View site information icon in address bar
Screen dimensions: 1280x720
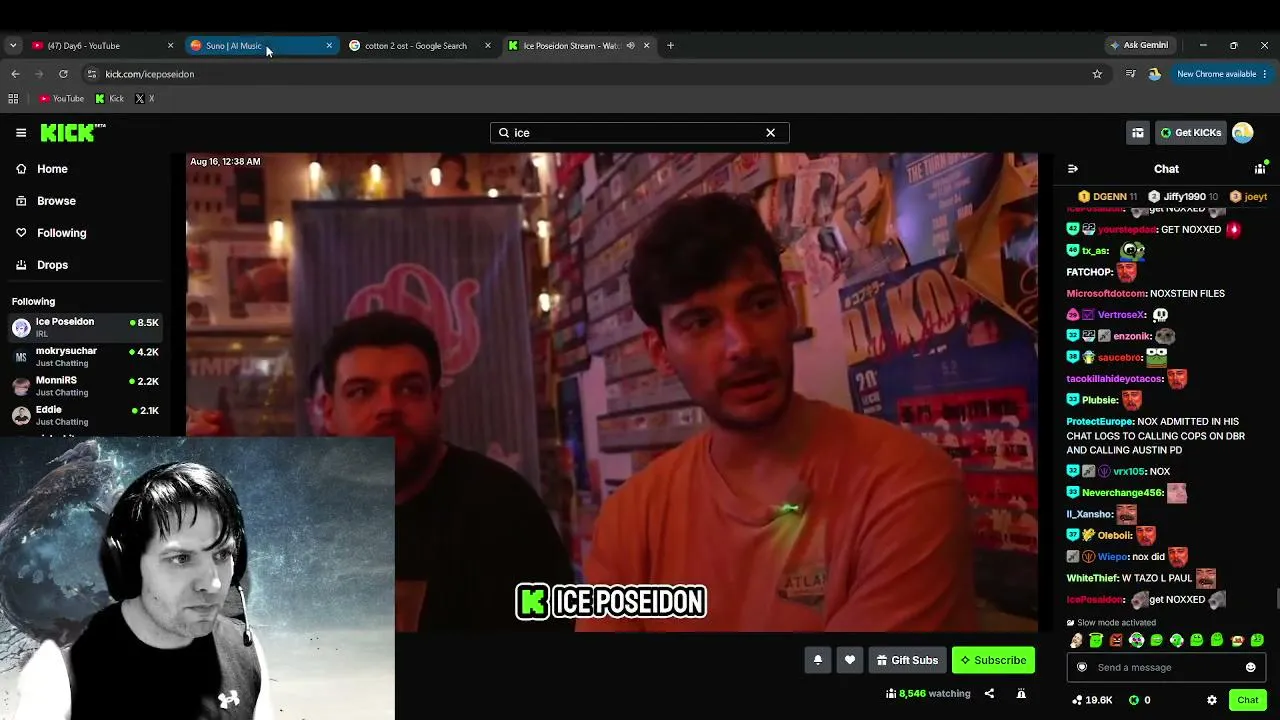92,74
